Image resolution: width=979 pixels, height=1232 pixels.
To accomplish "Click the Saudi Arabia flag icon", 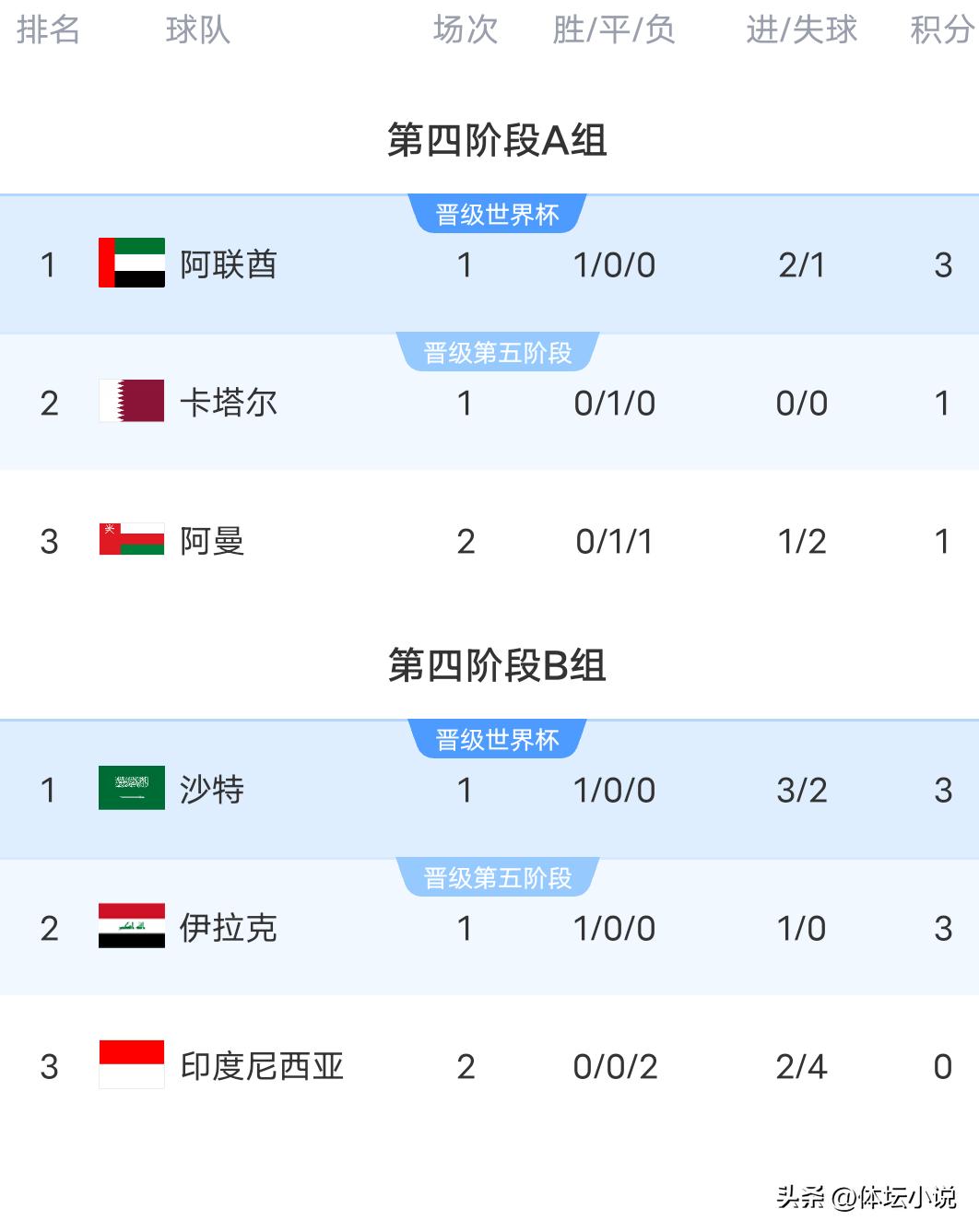I will (x=132, y=789).
